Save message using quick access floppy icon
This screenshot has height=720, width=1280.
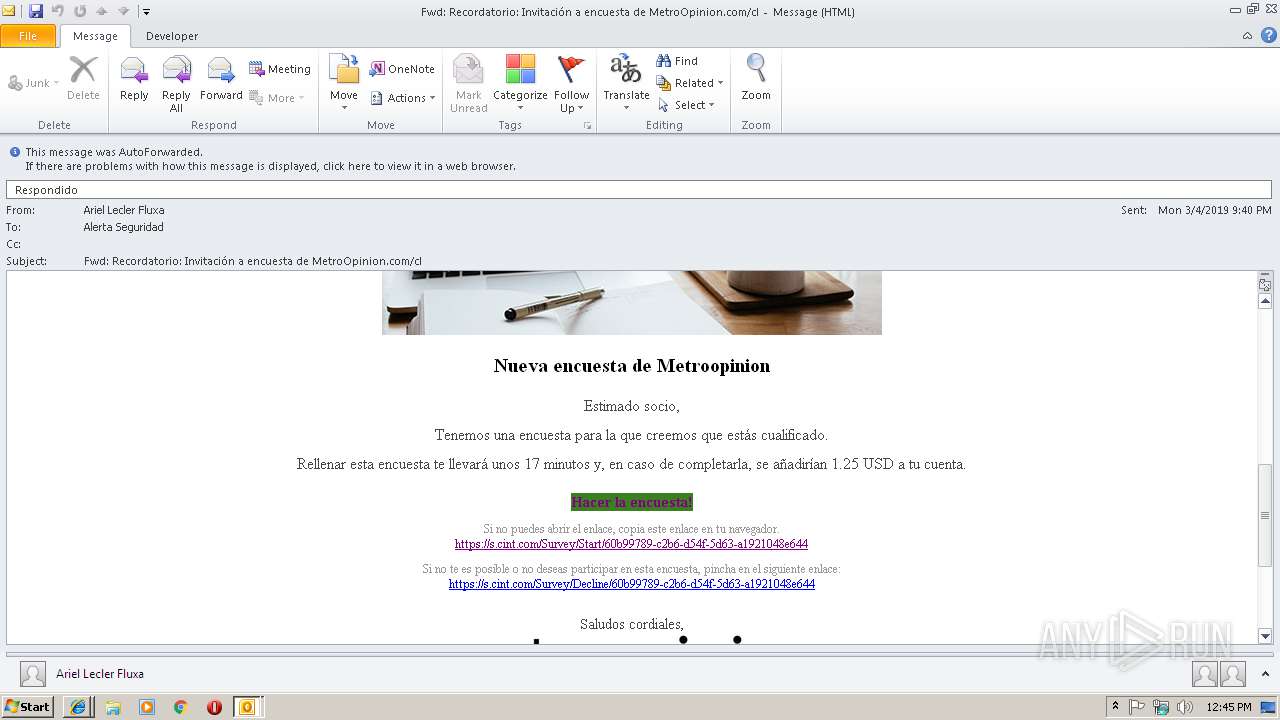(36, 11)
